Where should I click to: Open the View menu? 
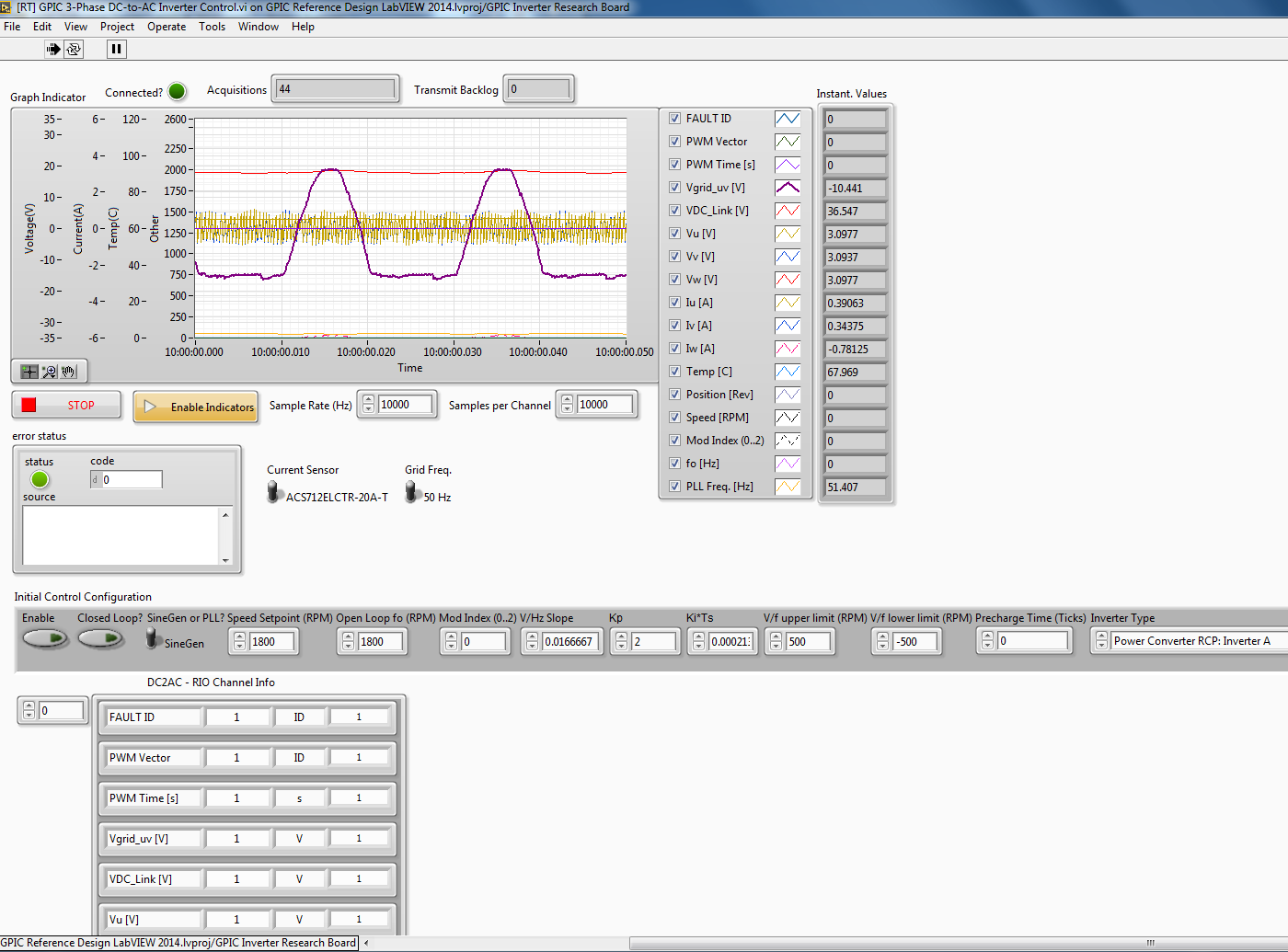(x=75, y=27)
